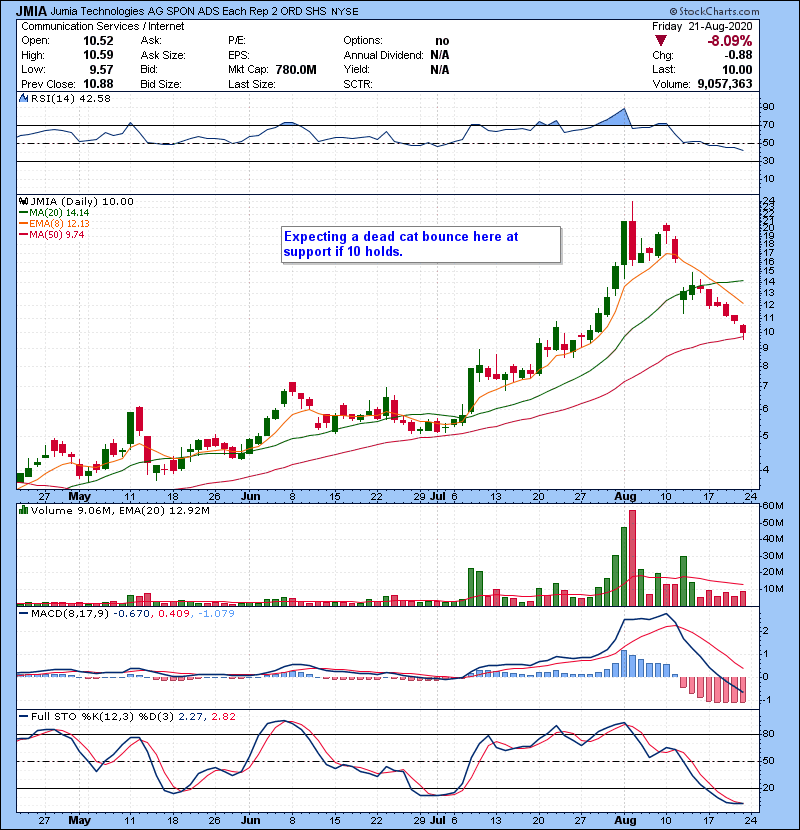Click the Volume 9.06M, EMA(20) legend text
This screenshot has width=800, height=830.
pyautogui.click(x=120, y=511)
